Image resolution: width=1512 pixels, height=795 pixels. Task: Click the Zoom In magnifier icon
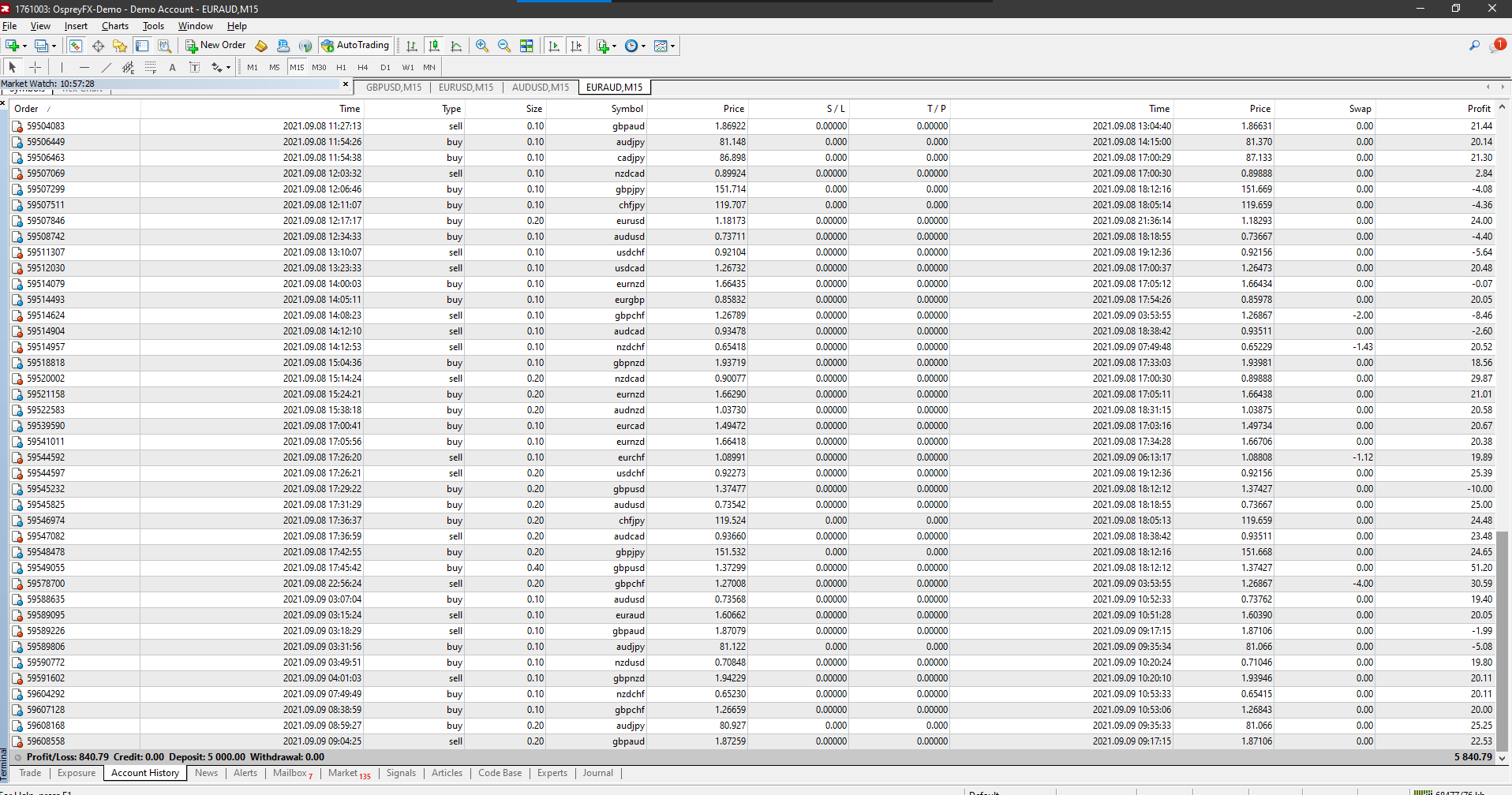tap(481, 46)
